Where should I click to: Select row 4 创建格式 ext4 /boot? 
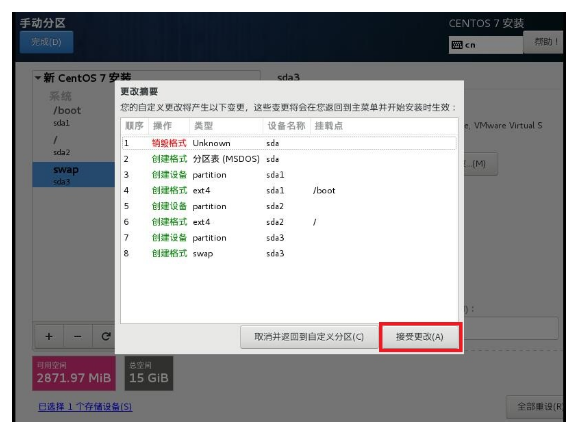click(289, 191)
